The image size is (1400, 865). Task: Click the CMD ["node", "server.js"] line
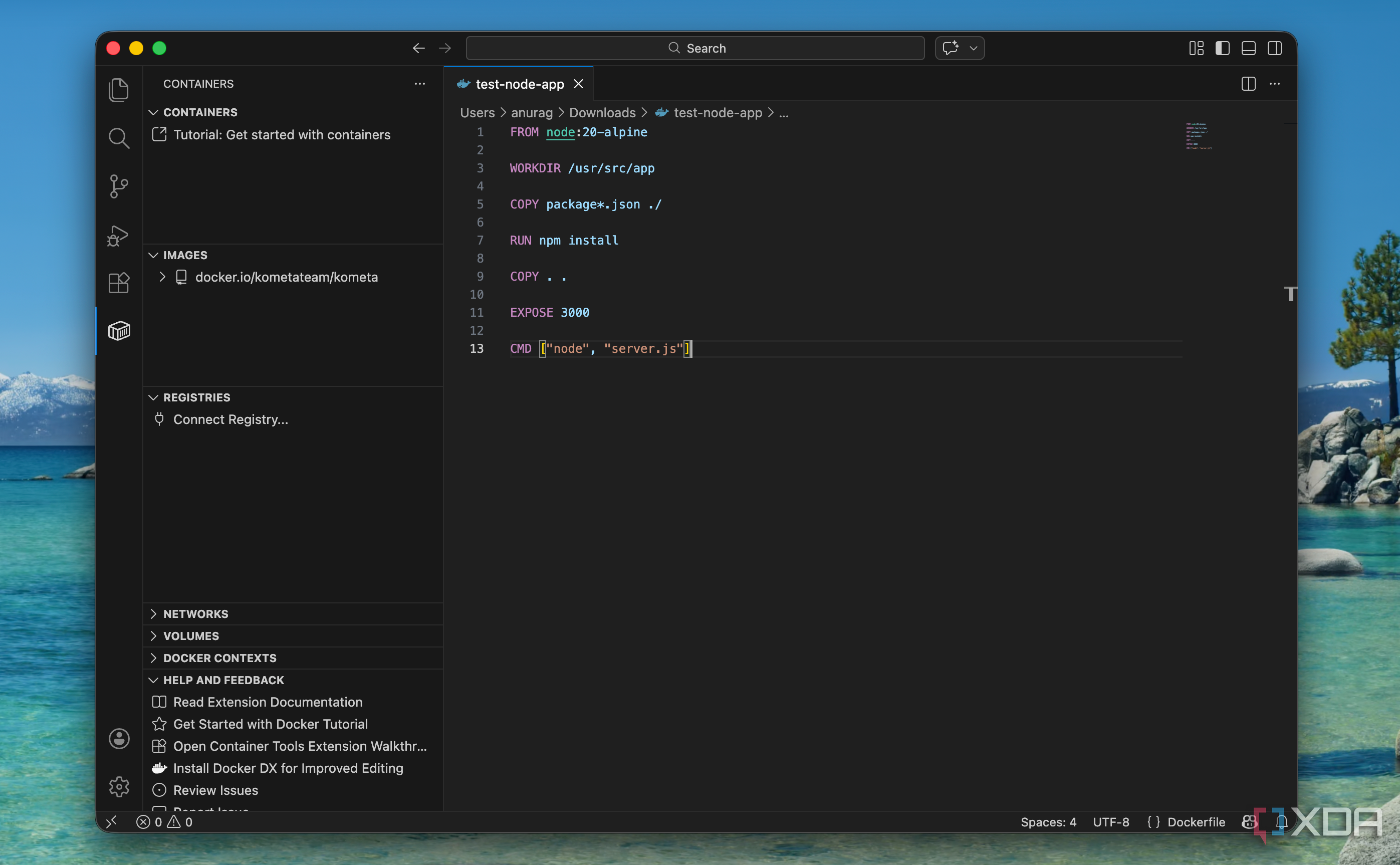tap(600, 348)
